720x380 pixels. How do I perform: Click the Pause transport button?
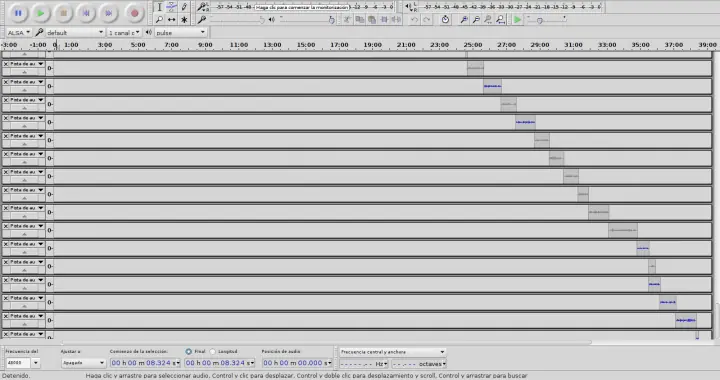pos(18,13)
